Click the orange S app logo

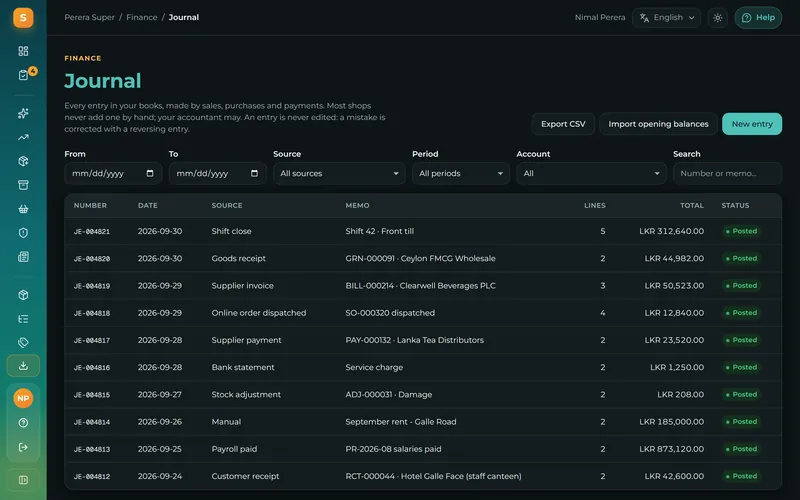[x=23, y=18]
